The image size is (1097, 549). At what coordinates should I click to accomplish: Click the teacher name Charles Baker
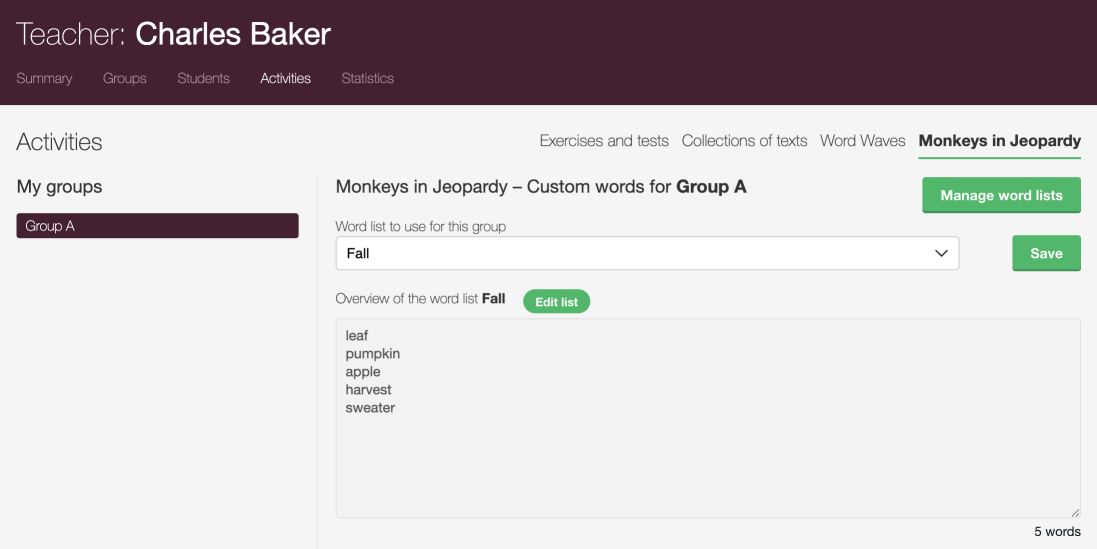pyautogui.click(x=233, y=35)
